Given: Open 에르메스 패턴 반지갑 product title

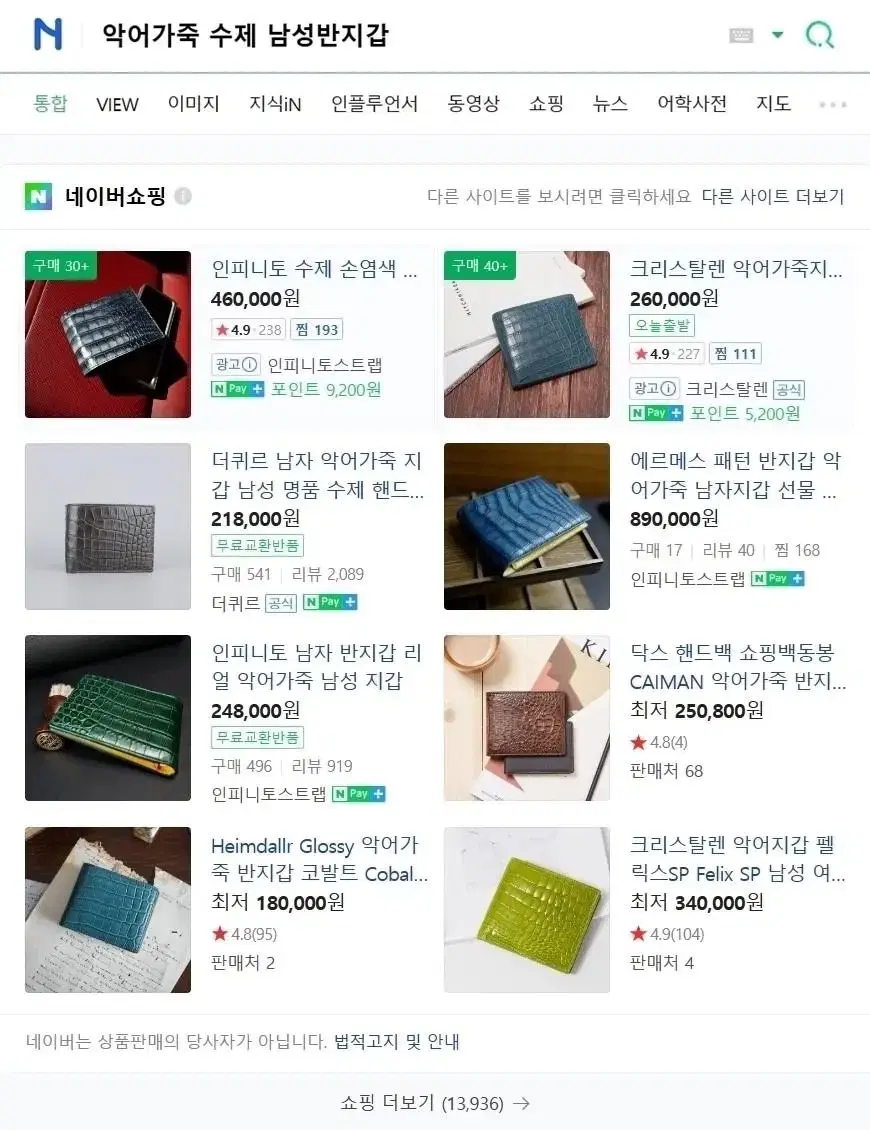Looking at the screenshot, I should [x=735, y=475].
